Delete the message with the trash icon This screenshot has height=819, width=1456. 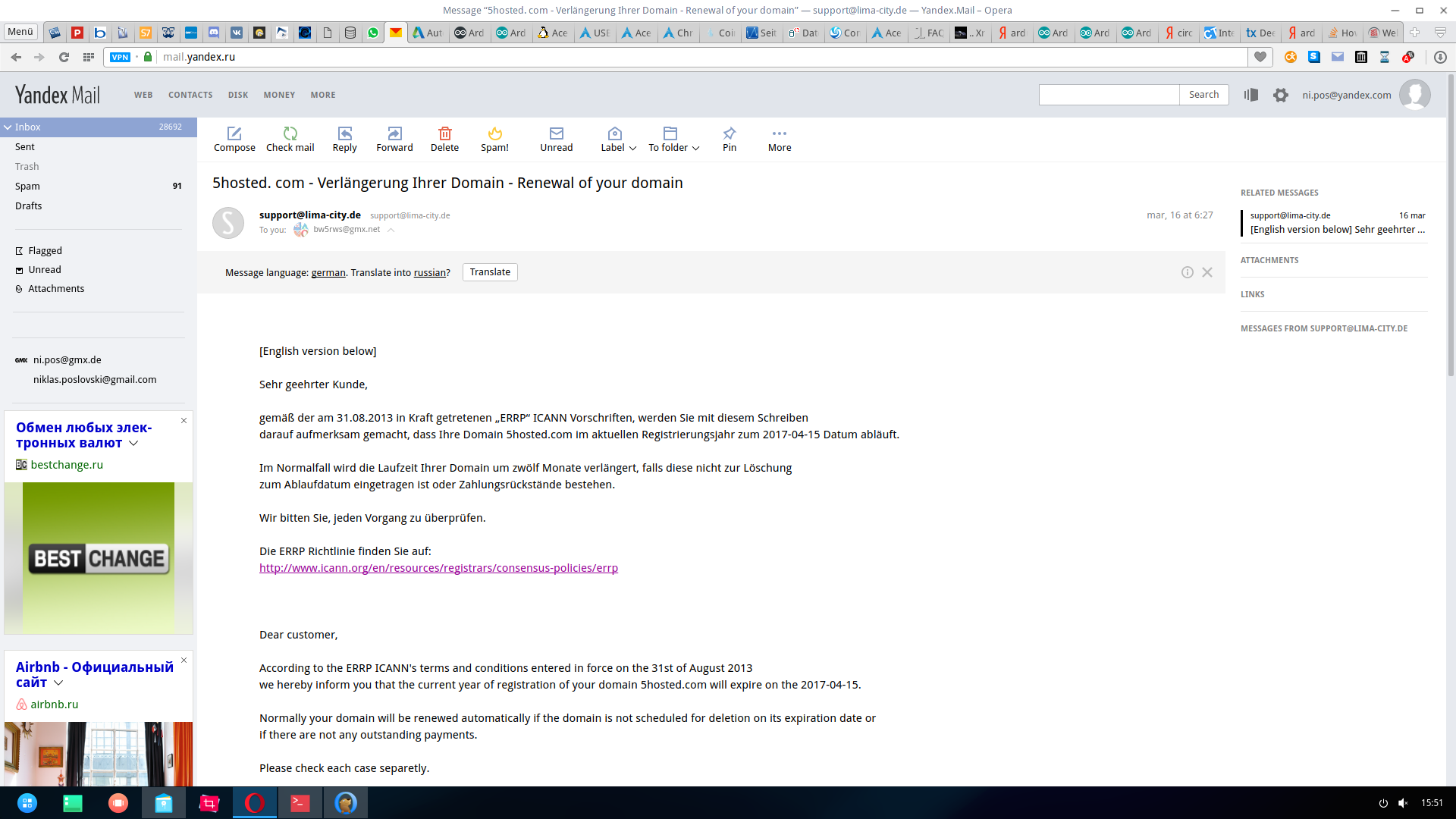(x=445, y=133)
